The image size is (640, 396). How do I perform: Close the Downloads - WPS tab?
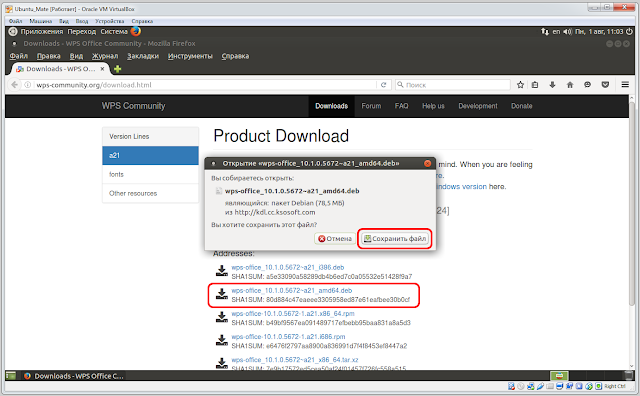pos(102,69)
